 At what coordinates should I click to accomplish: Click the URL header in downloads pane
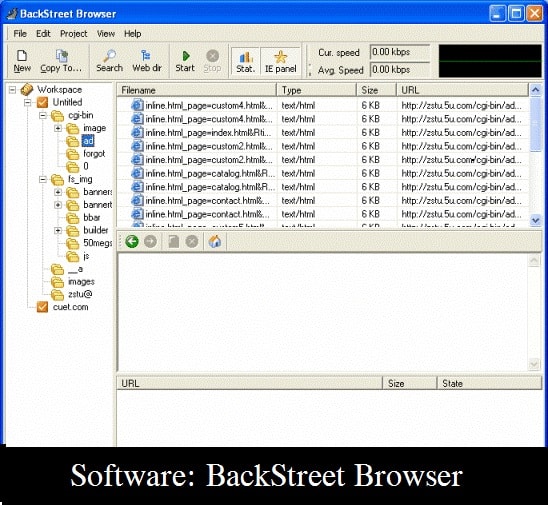click(250, 383)
